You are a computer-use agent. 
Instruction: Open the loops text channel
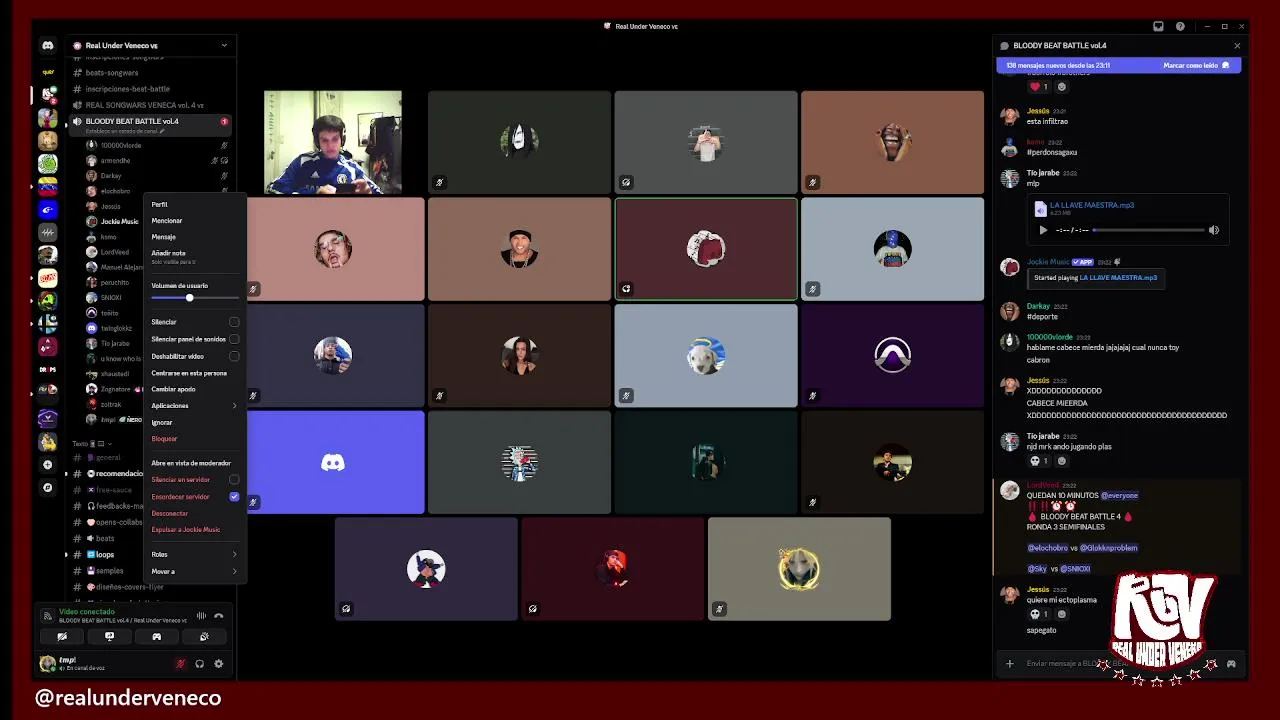coord(105,554)
